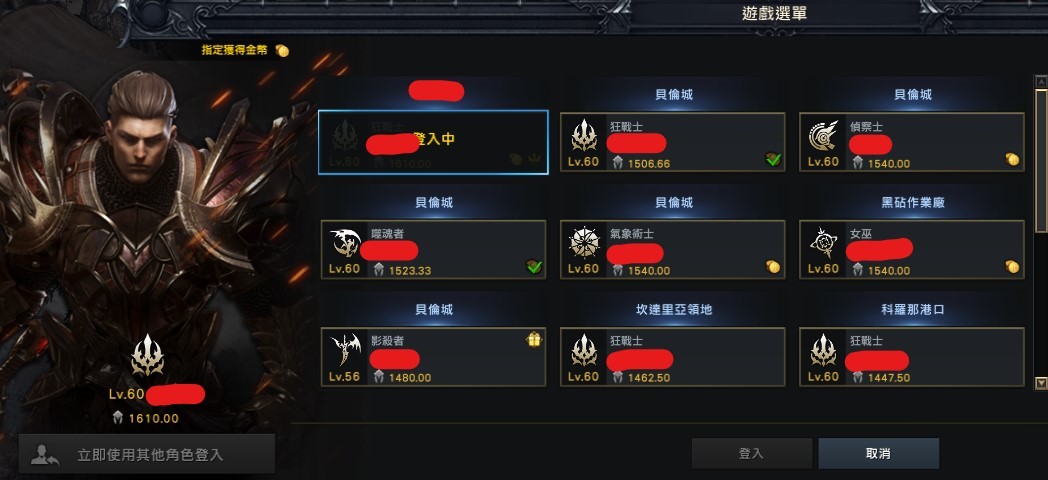
Task: Click the Sorceress class icon
Action: [x=823, y=243]
